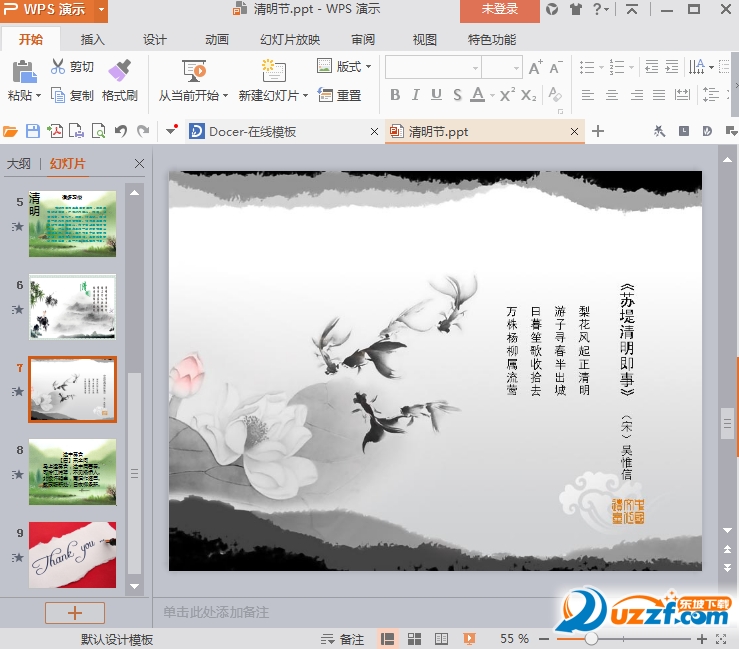Close the slide thumbnail panel
Viewport: 739px width, 649px height.
point(139,164)
